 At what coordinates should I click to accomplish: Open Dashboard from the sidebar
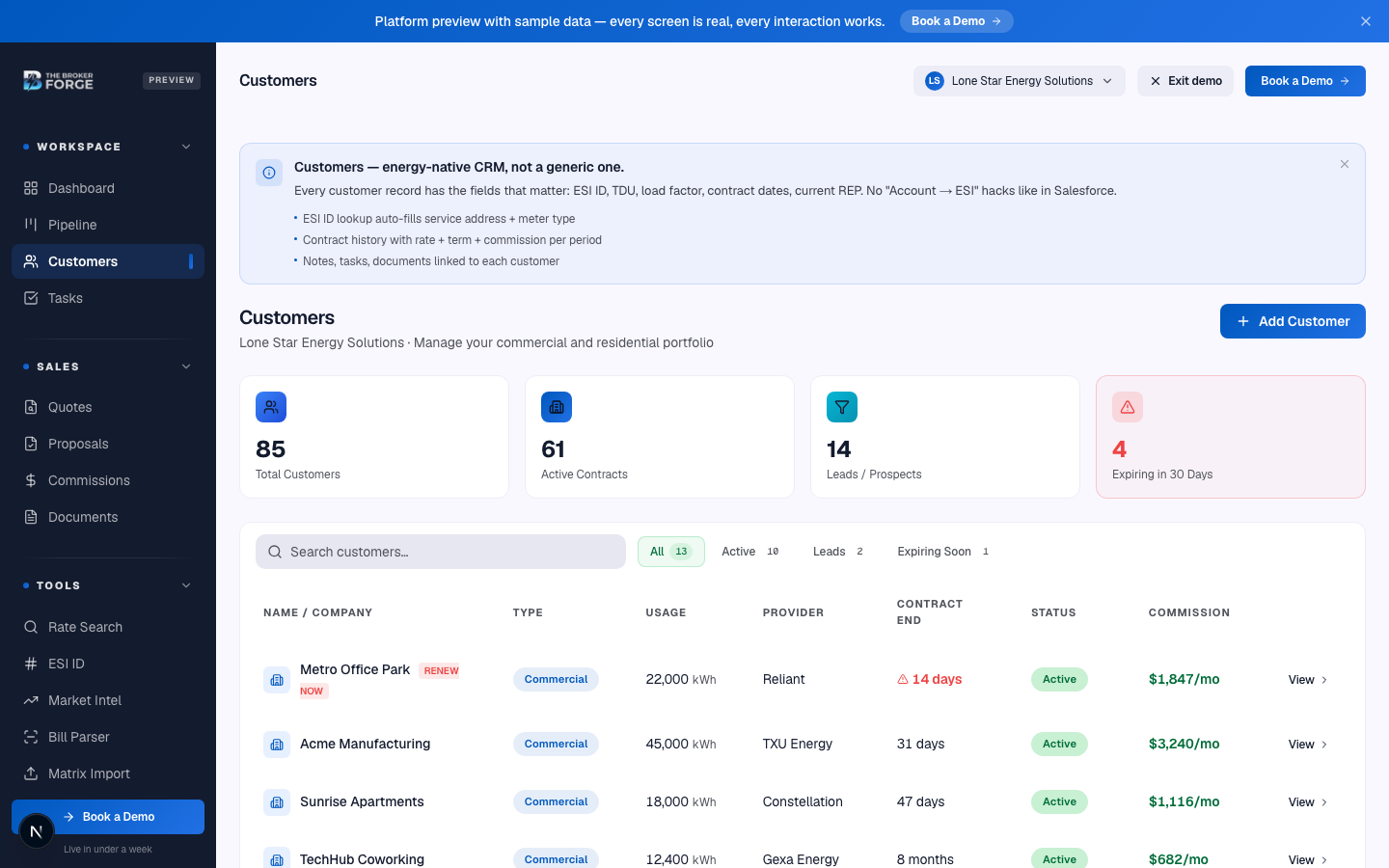coord(108,188)
